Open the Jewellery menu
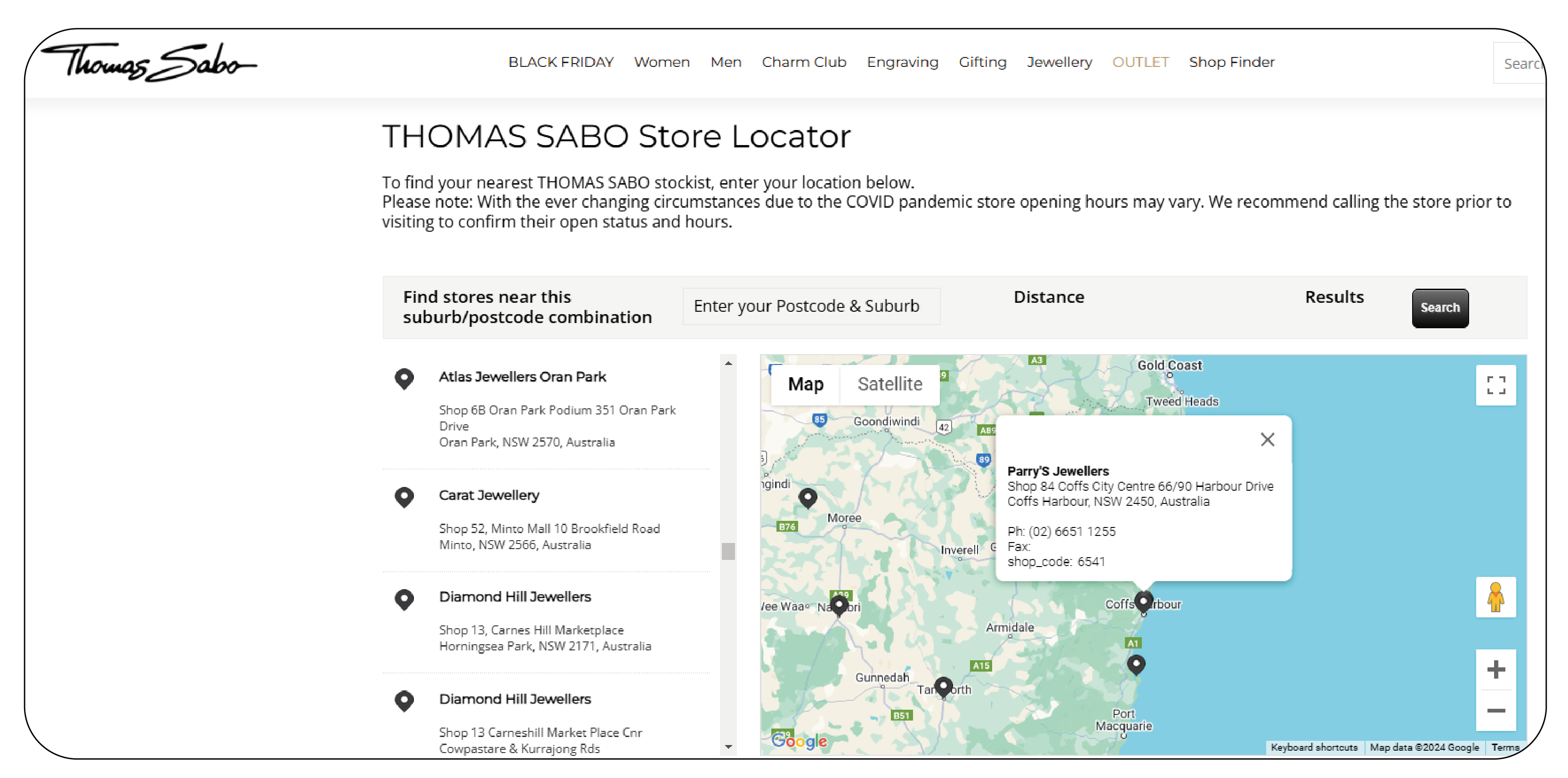Image resolution: width=1568 pixels, height=778 pixels. pos(1059,62)
